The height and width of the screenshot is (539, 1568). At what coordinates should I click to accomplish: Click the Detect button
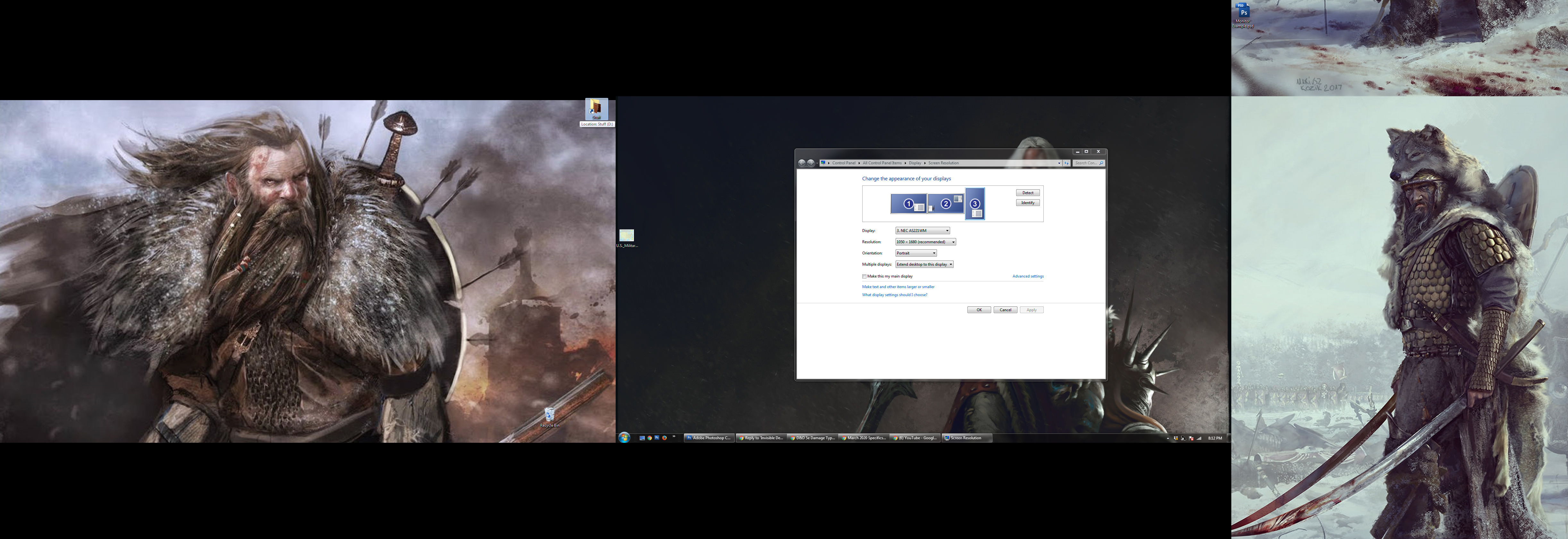[1027, 193]
